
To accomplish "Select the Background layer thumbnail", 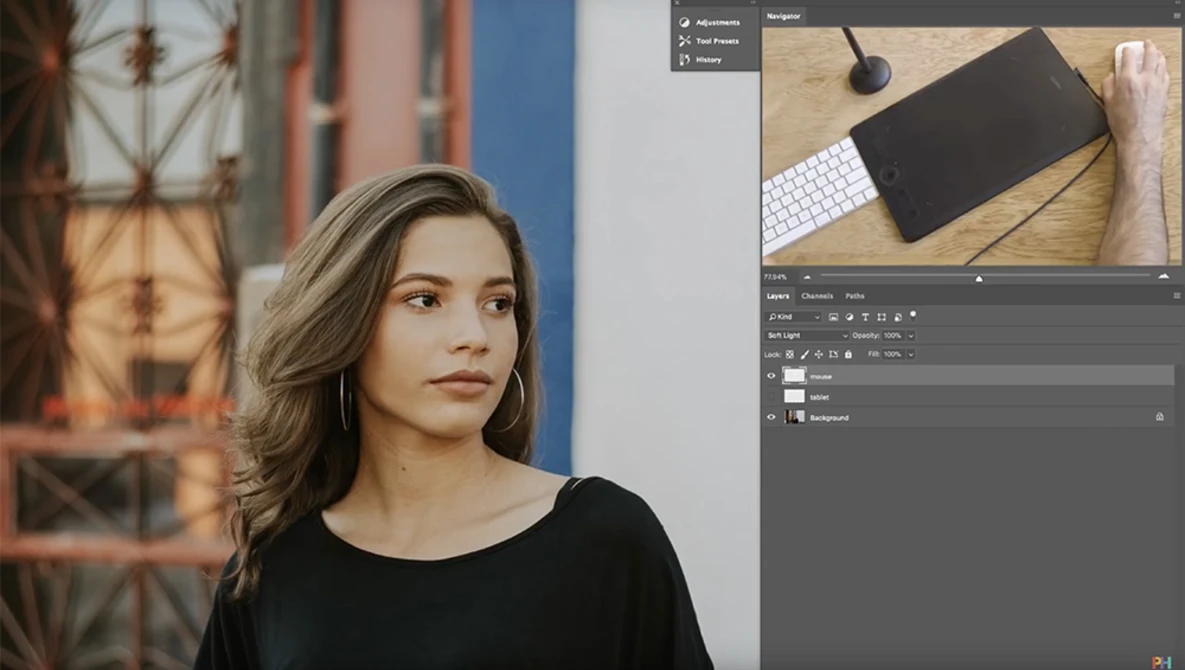I will [794, 417].
